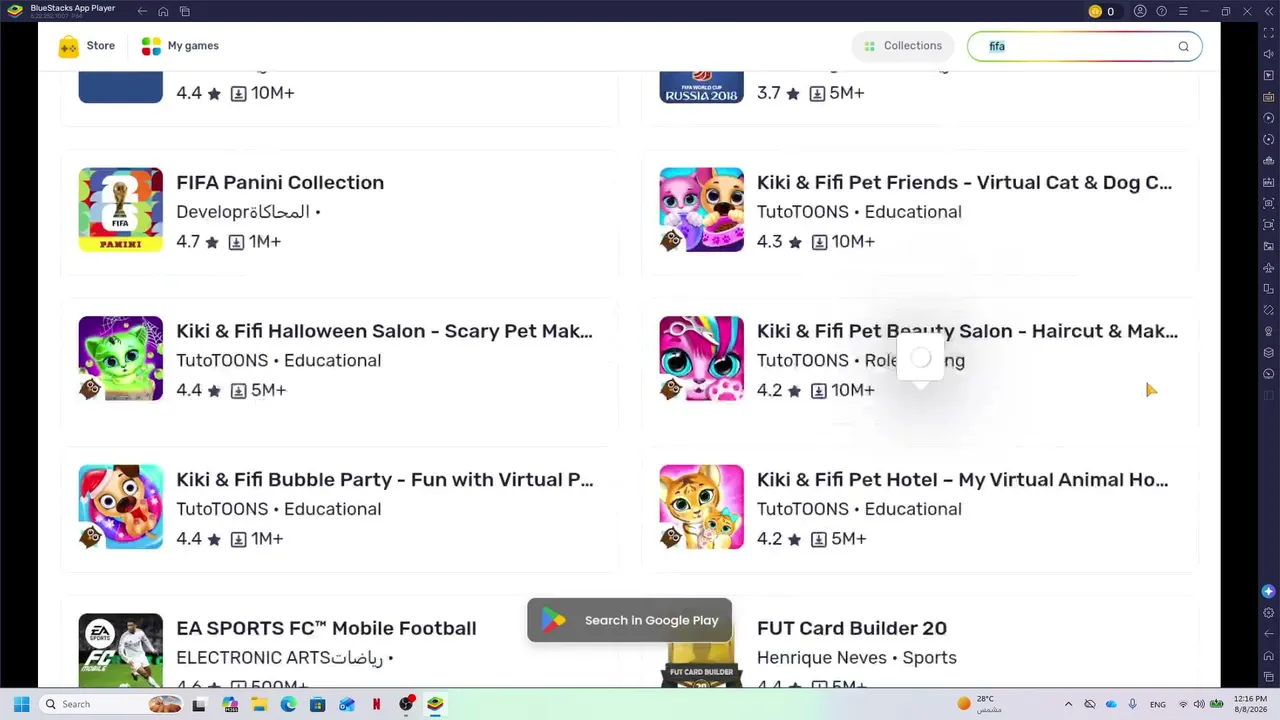Screen dimensions: 1280x720
Task: Click the home icon in BlueStacks sidebar
Action: click(1269, 656)
